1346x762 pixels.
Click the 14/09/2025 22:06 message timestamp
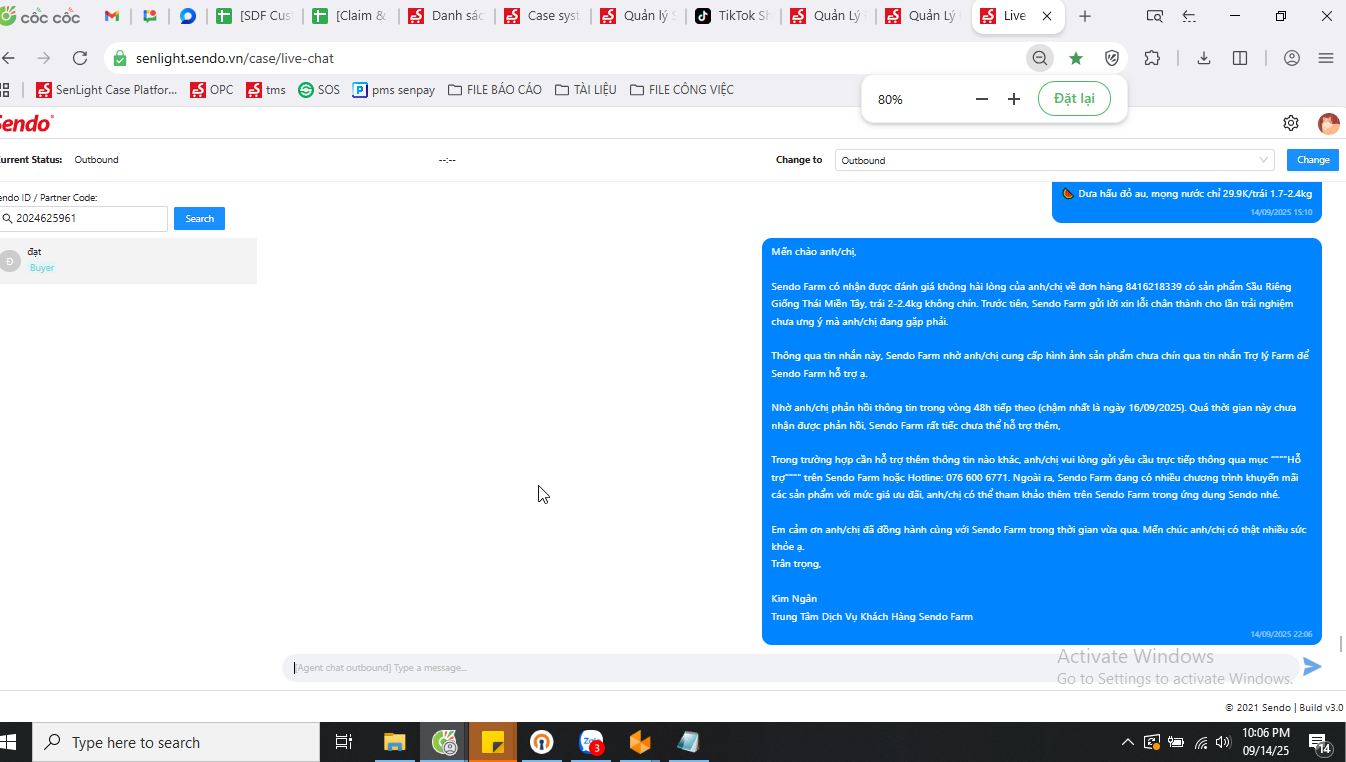coord(1280,634)
